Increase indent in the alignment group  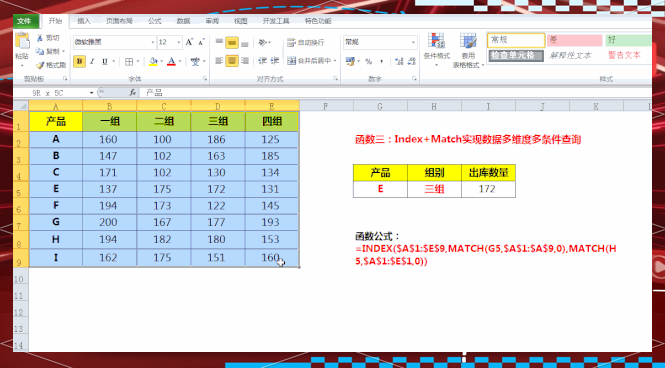pos(275,61)
